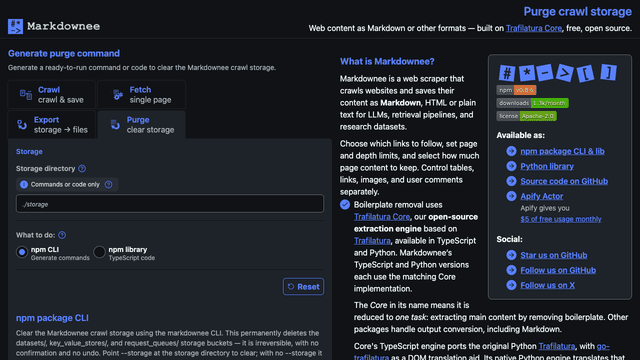
Task: Click arrow icon beside npm package CLI & lib
Action: pyautogui.click(x=511, y=151)
